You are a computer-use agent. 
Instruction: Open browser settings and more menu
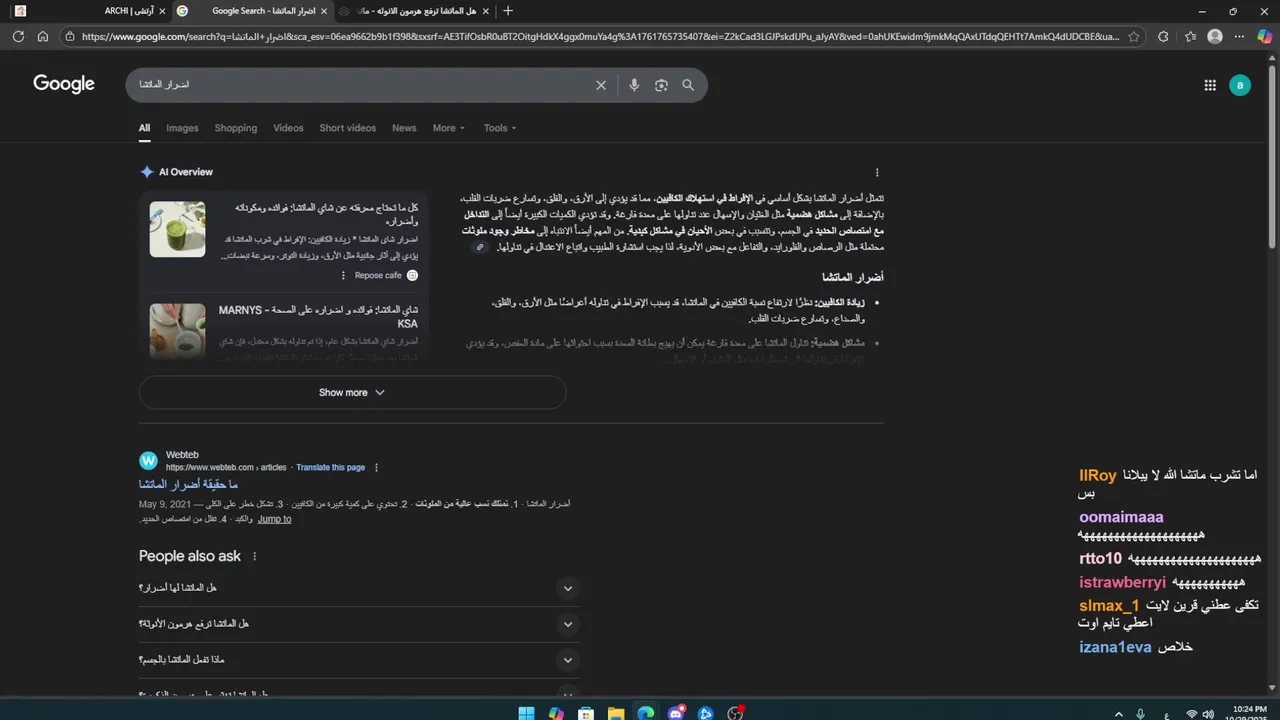[1240, 36]
